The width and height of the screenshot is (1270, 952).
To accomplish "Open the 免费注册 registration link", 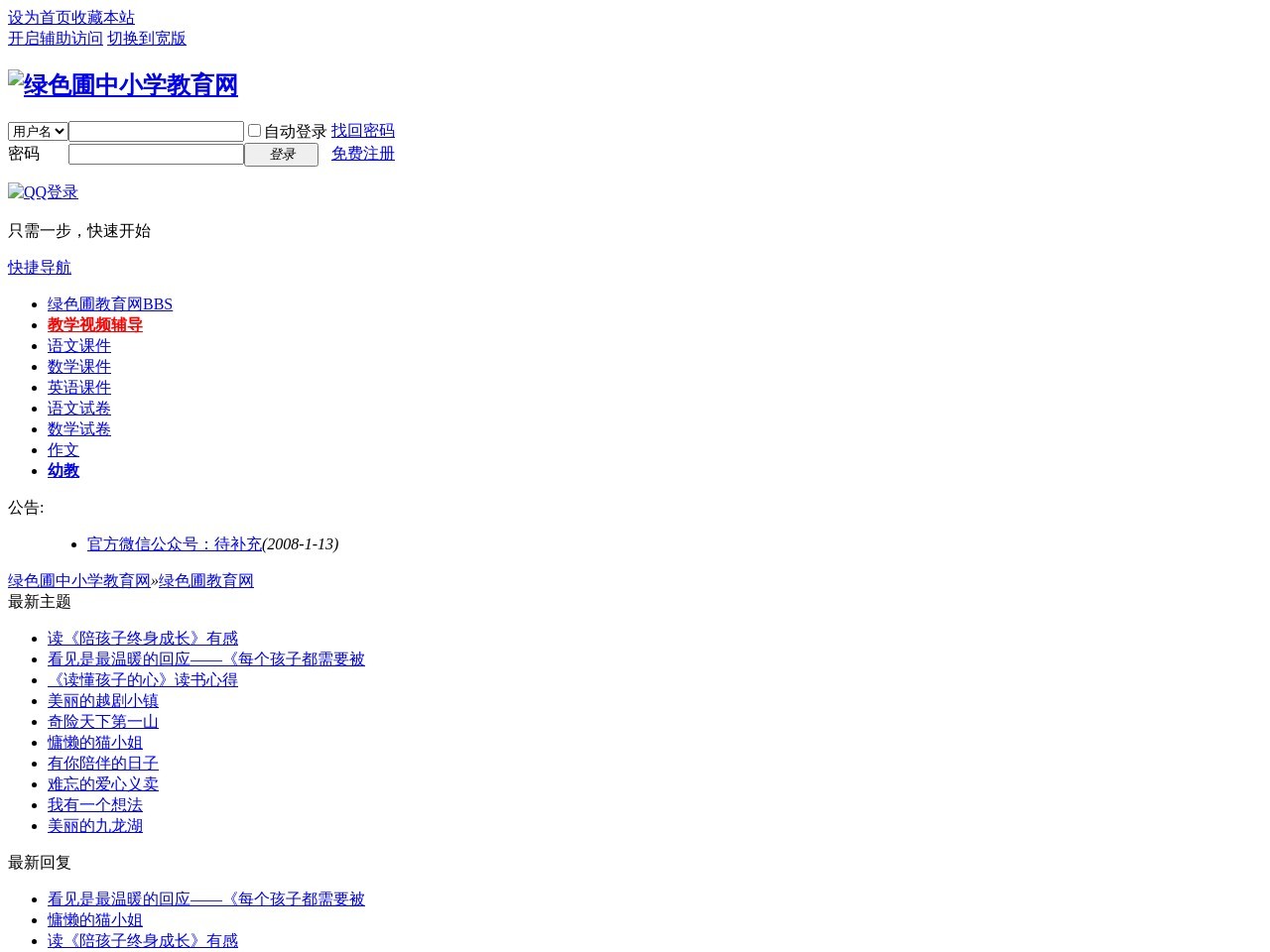I will (x=363, y=154).
